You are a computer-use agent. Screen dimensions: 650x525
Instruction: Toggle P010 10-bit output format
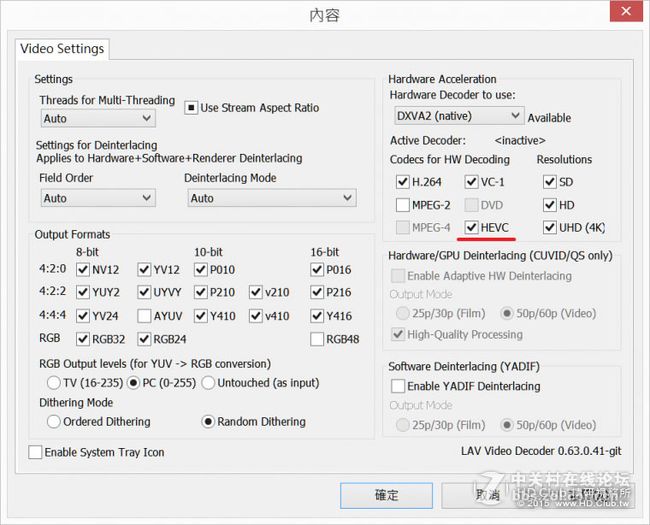tap(201, 270)
